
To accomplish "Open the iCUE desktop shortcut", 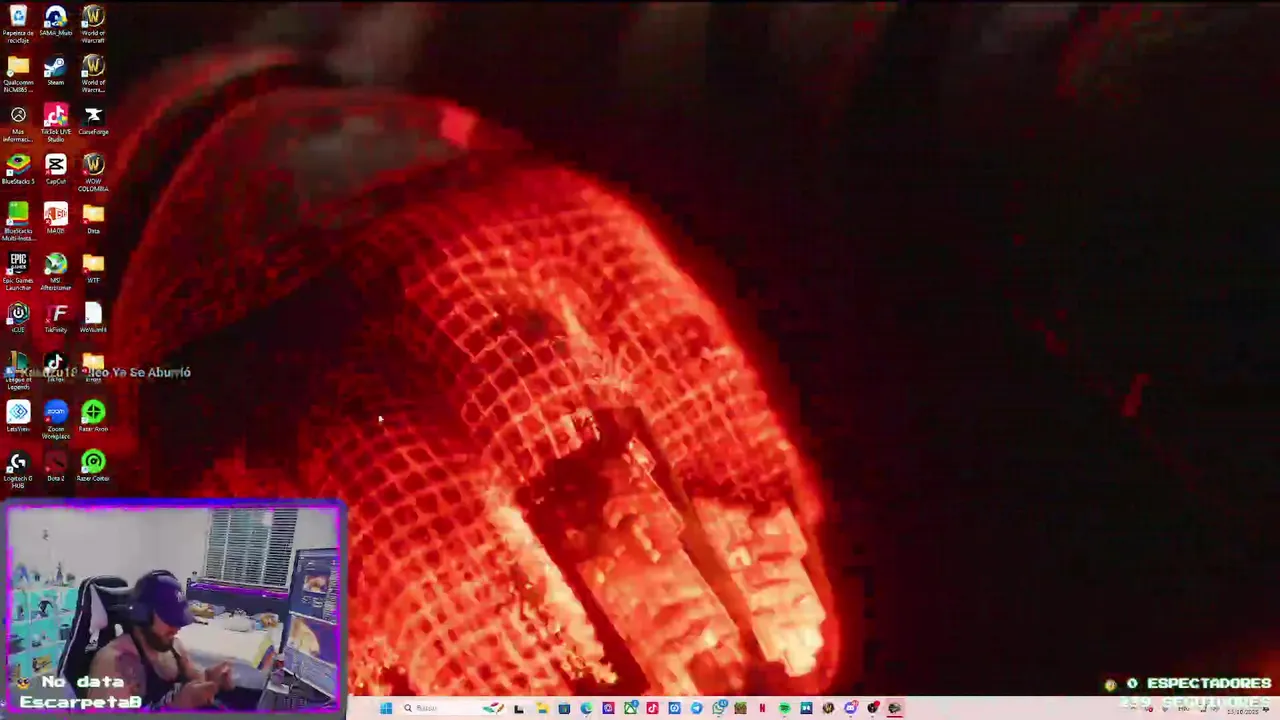I will pyautogui.click(x=18, y=317).
